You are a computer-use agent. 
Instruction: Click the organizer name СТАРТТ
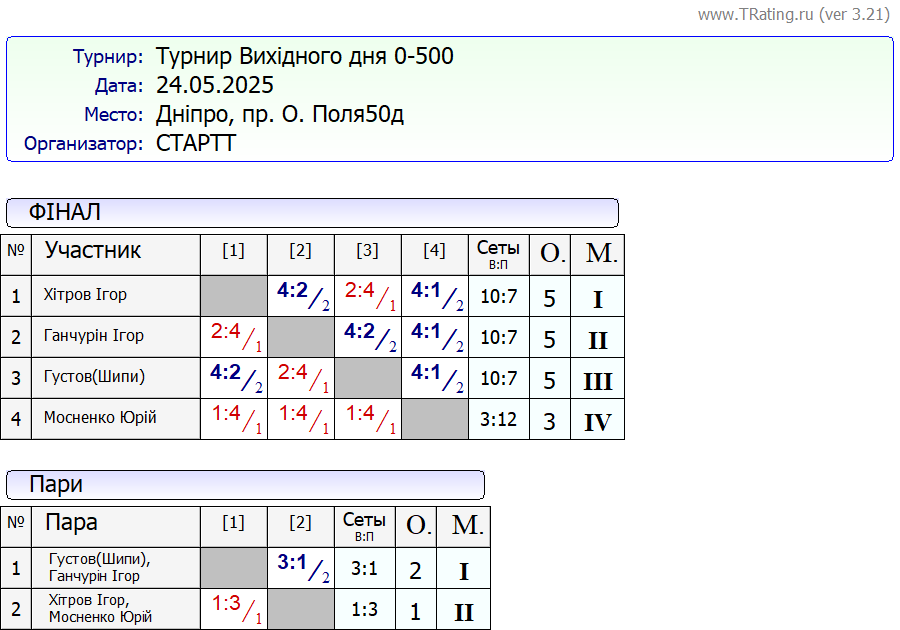point(196,143)
